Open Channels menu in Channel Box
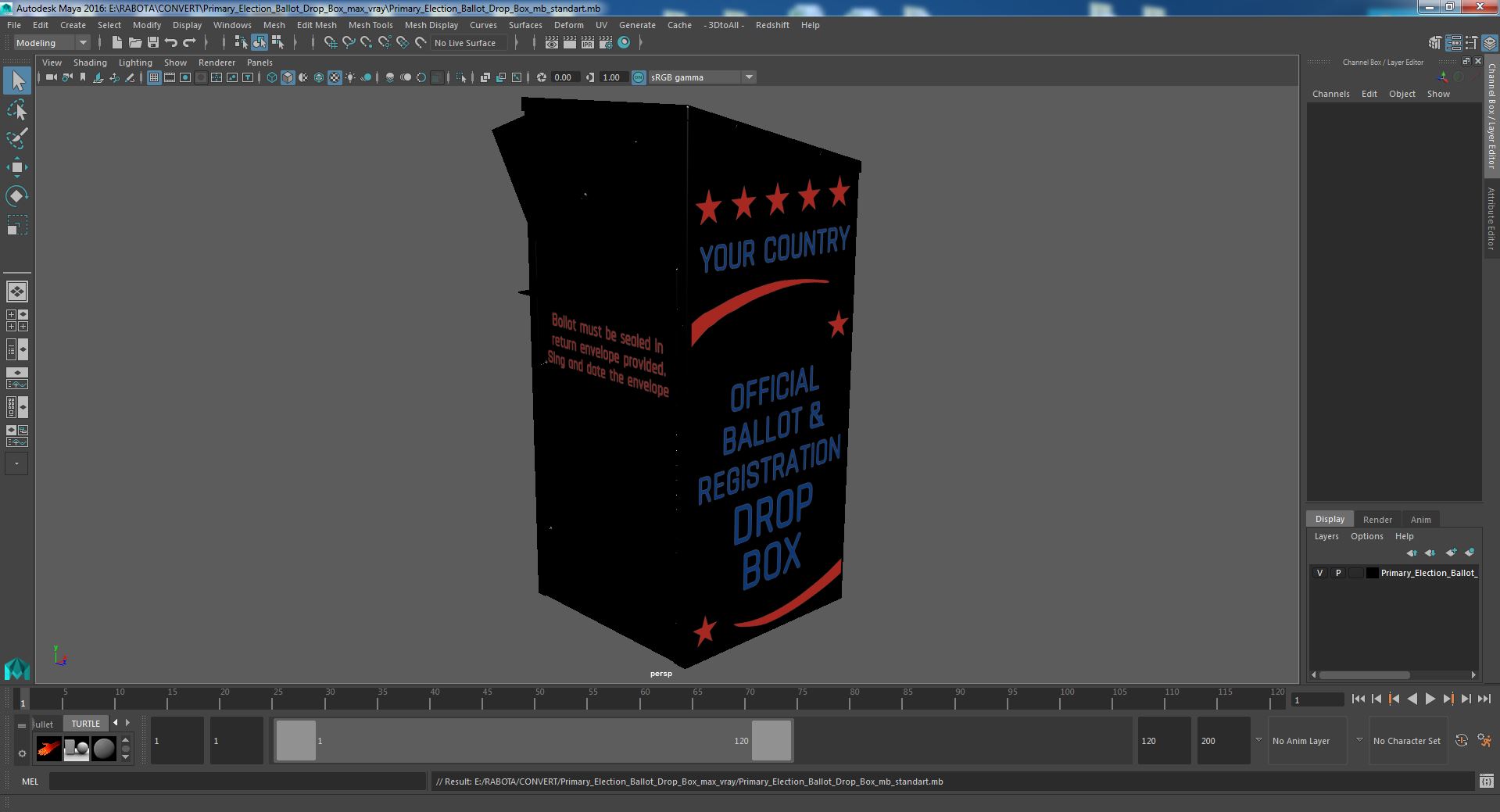 point(1330,94)
